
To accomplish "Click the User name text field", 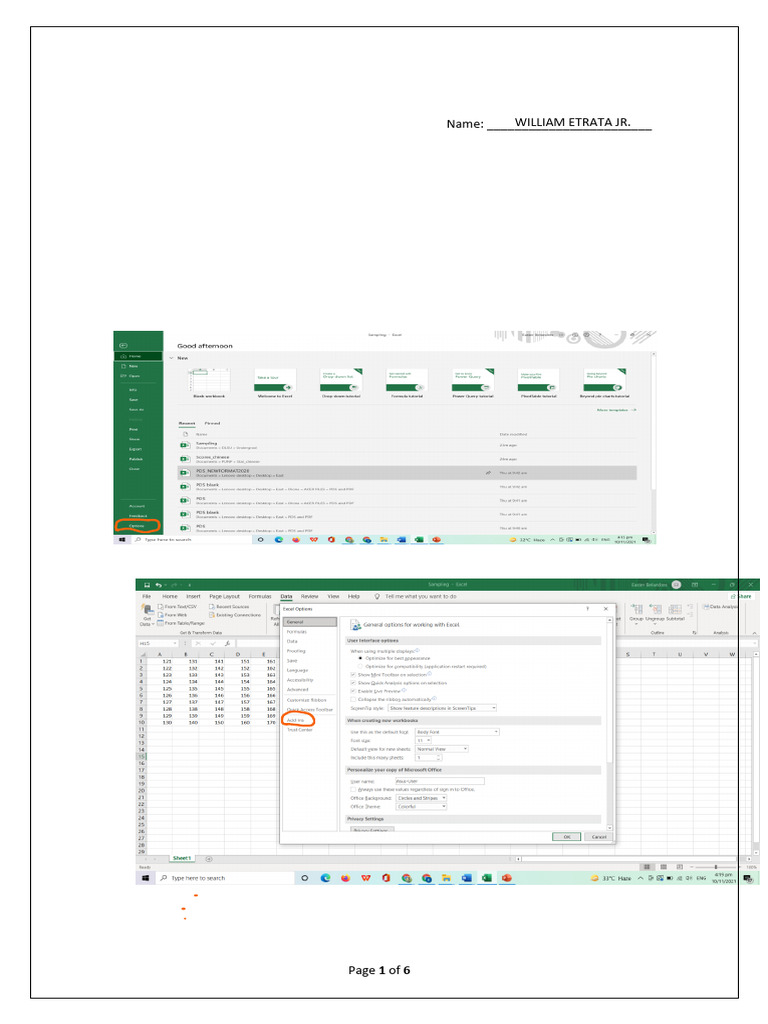I will click(x=440, y=781).
